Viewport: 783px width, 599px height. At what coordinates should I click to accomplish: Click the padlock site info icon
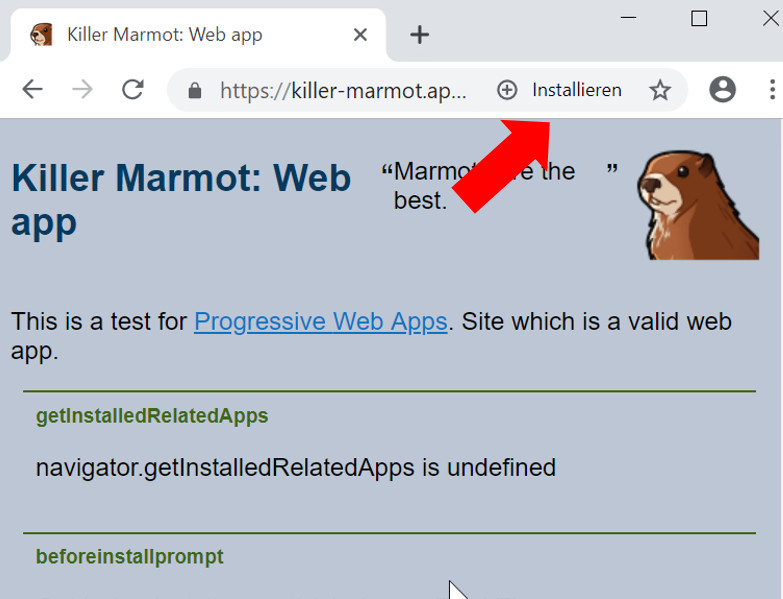(195, 90)
